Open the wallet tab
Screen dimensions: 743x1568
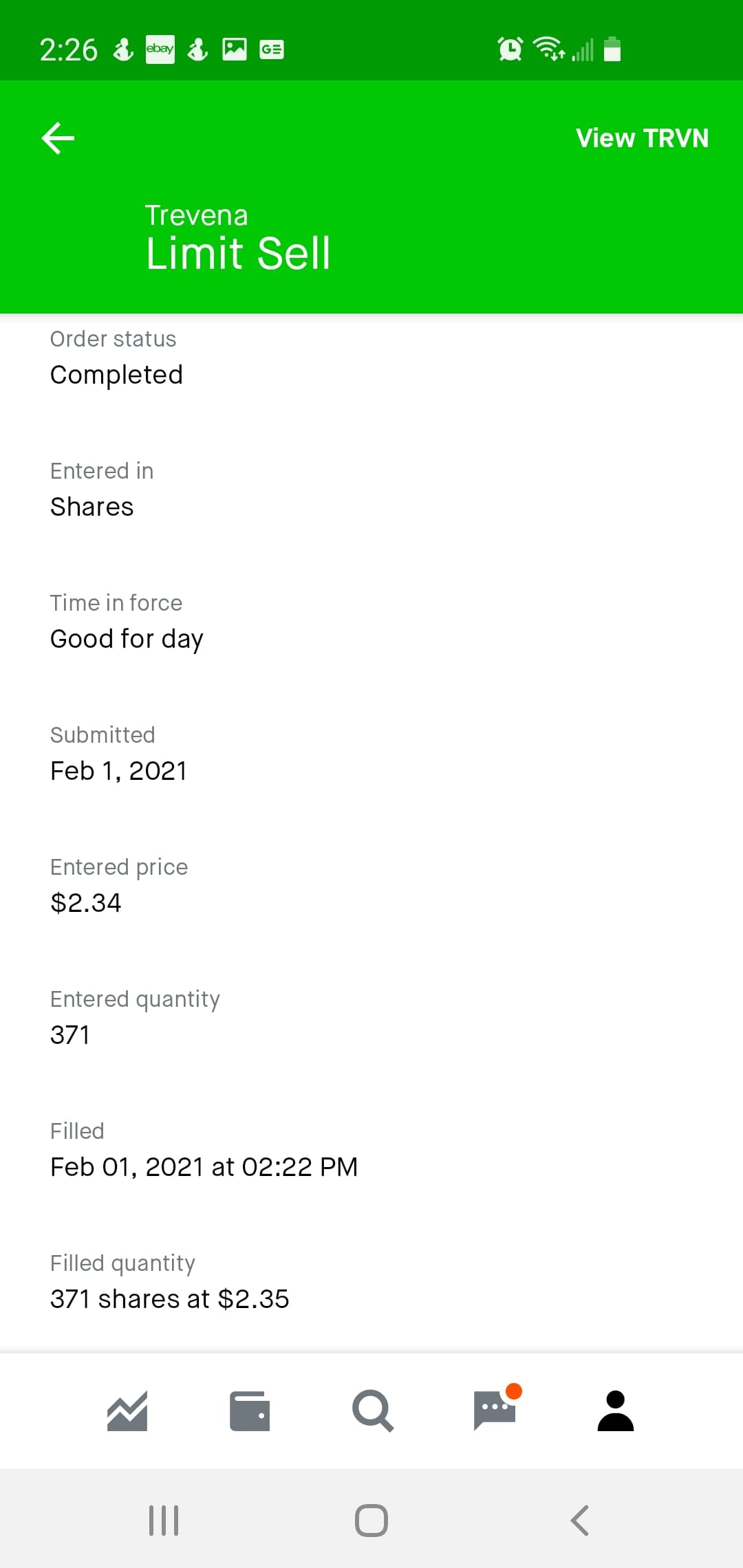pos(249,1411)
